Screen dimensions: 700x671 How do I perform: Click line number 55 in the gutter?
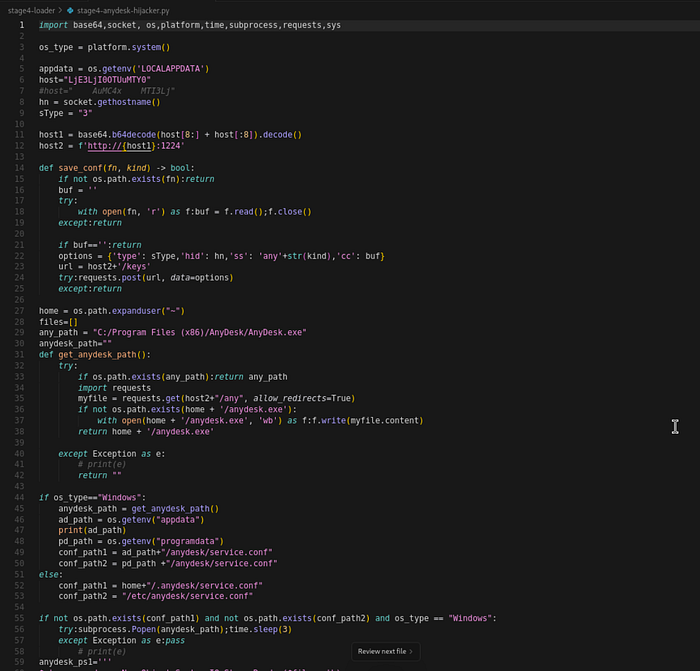click(x=20, y=618)
